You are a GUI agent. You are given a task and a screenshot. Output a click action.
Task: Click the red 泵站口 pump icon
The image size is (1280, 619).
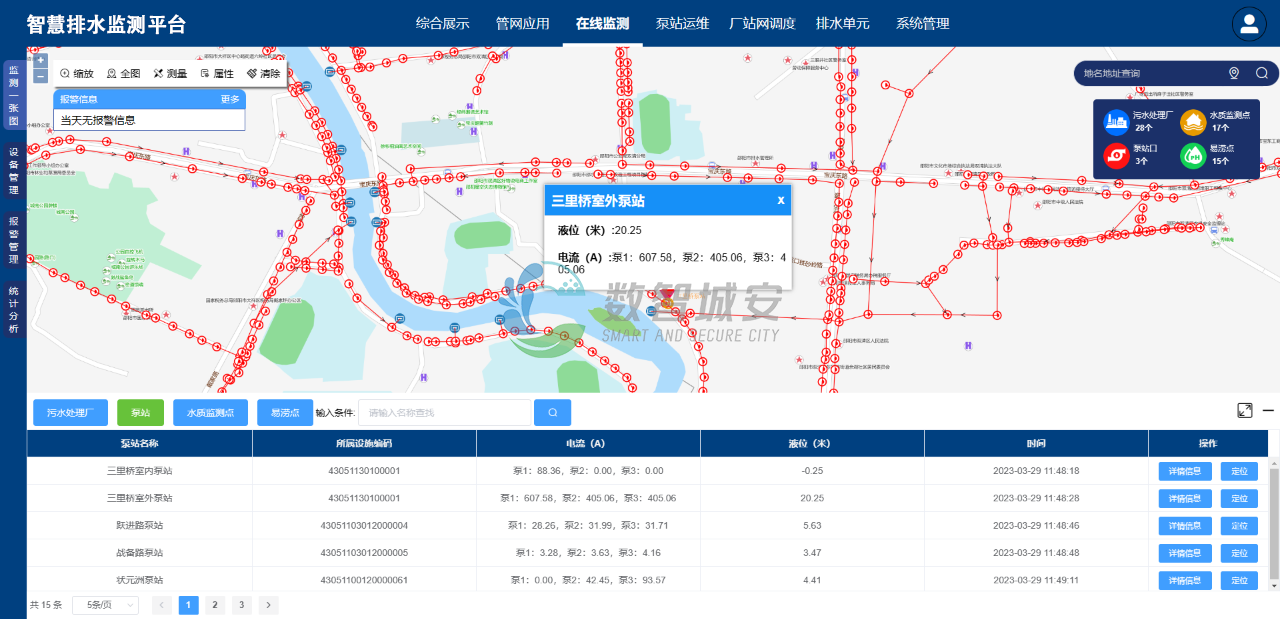click(1115, 155)
